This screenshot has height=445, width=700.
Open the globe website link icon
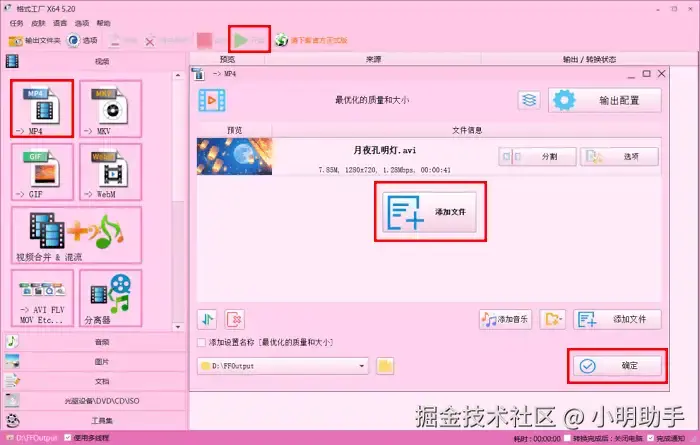281,40
